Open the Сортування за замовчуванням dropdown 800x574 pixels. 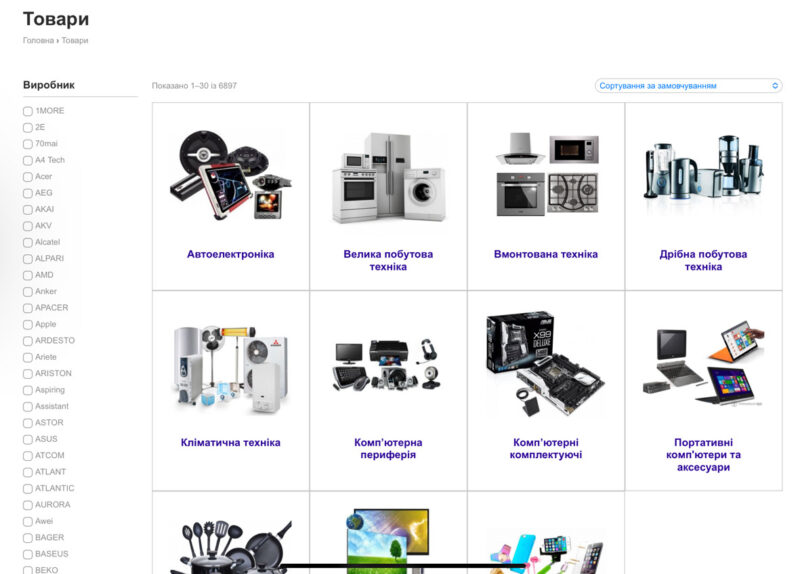click(x=688, y=86)
